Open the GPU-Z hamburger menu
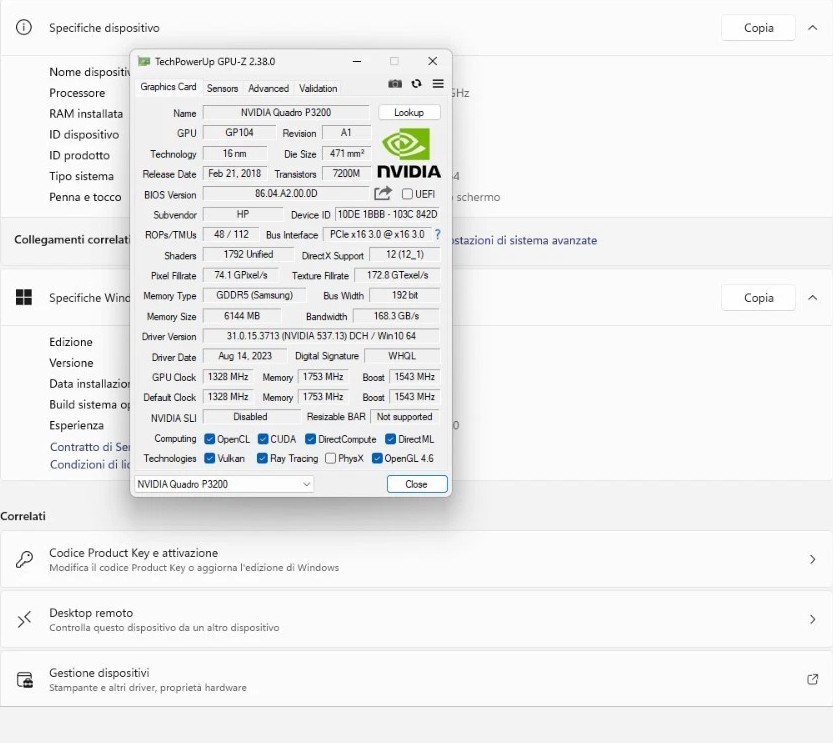The height and width of the screenshot is (743, 833). 438,83
